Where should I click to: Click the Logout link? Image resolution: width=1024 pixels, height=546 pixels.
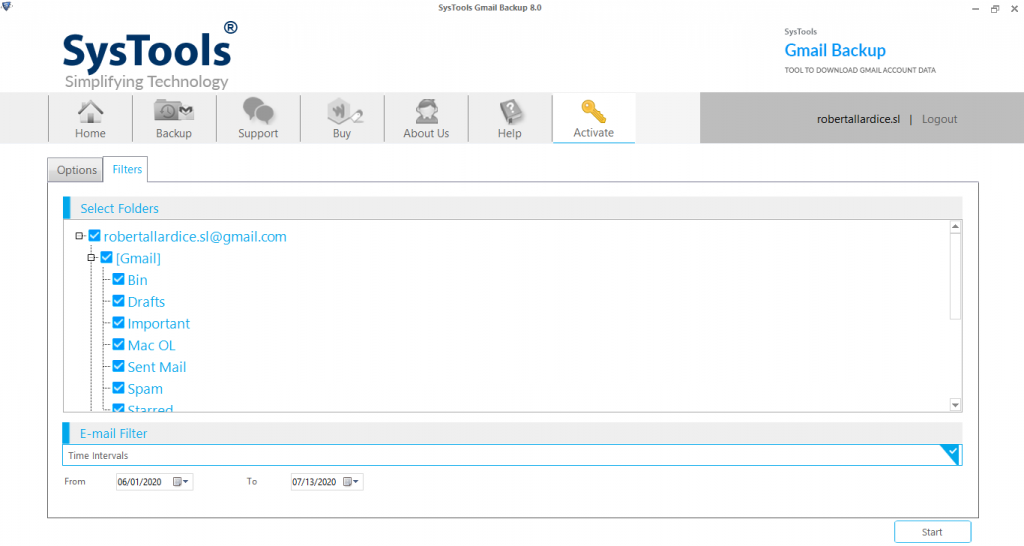coord(939,119)
